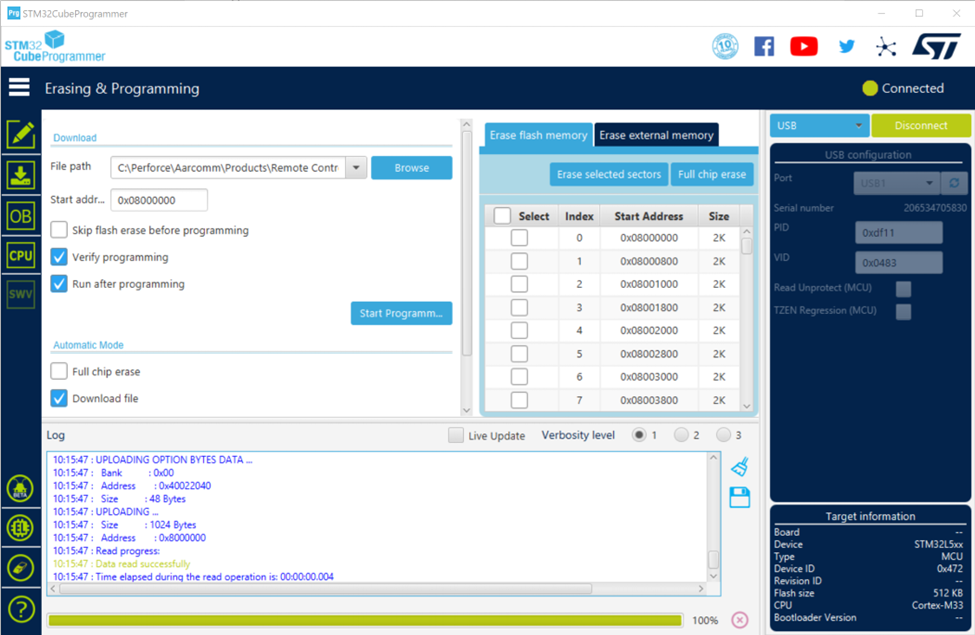
Task: Toggle Download file checkbox
Action: (59, 397)
